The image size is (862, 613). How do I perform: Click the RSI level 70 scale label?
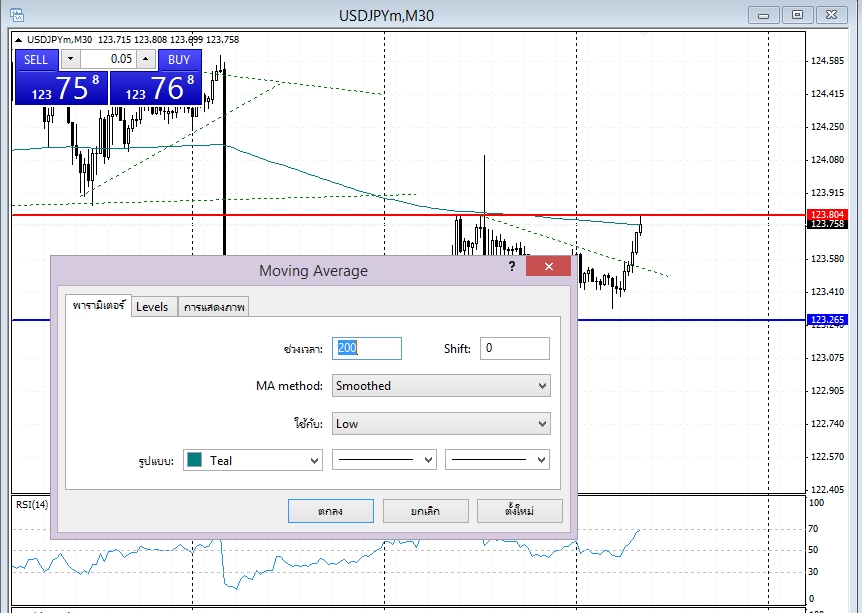coord(813,529)
